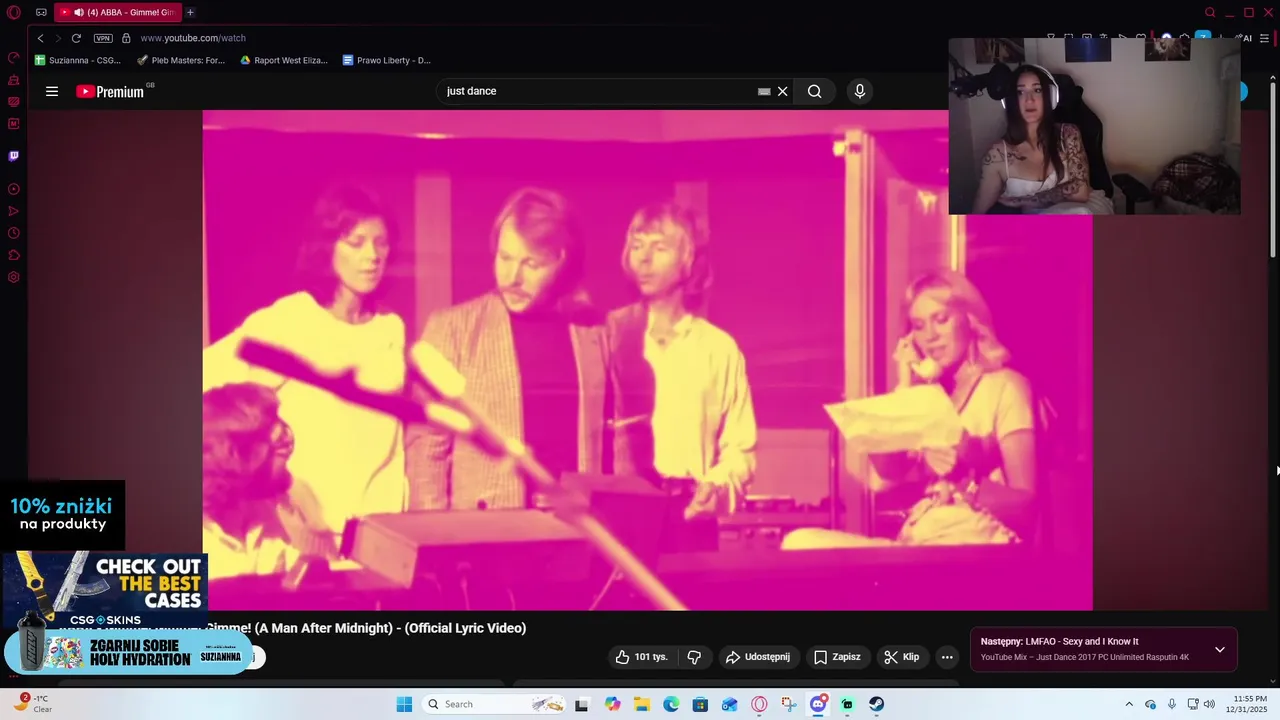Image resolution: width=1280 pixels, height=720 pixels.
Task: Reload the YouTube page
Action: (76, 38)
